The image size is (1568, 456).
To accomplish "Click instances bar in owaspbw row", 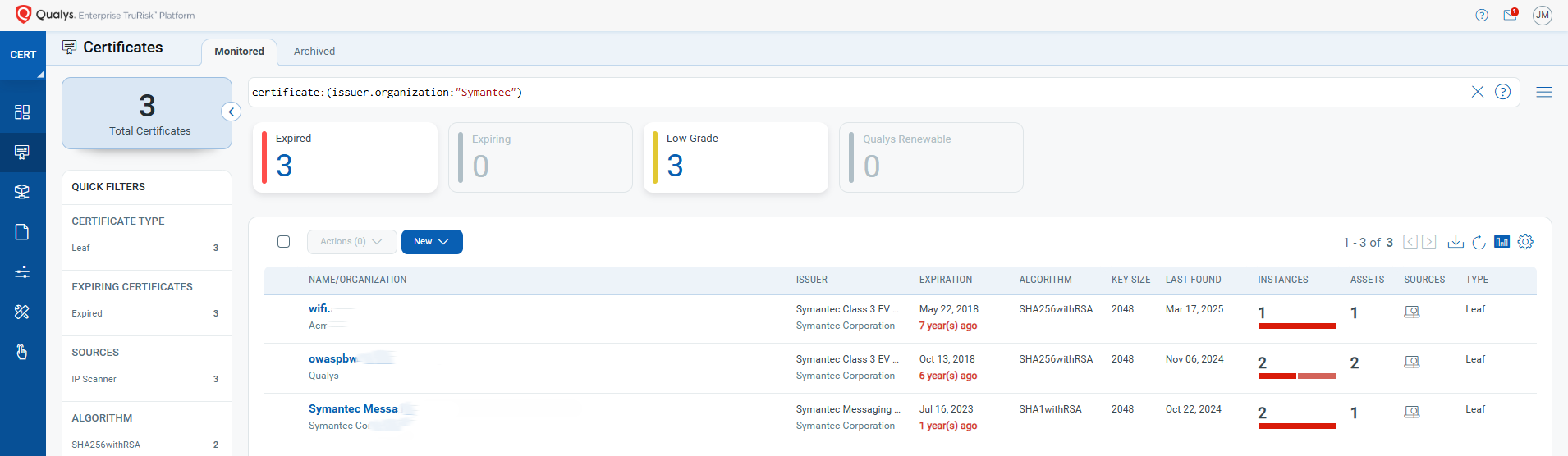I will (1297, 376).
